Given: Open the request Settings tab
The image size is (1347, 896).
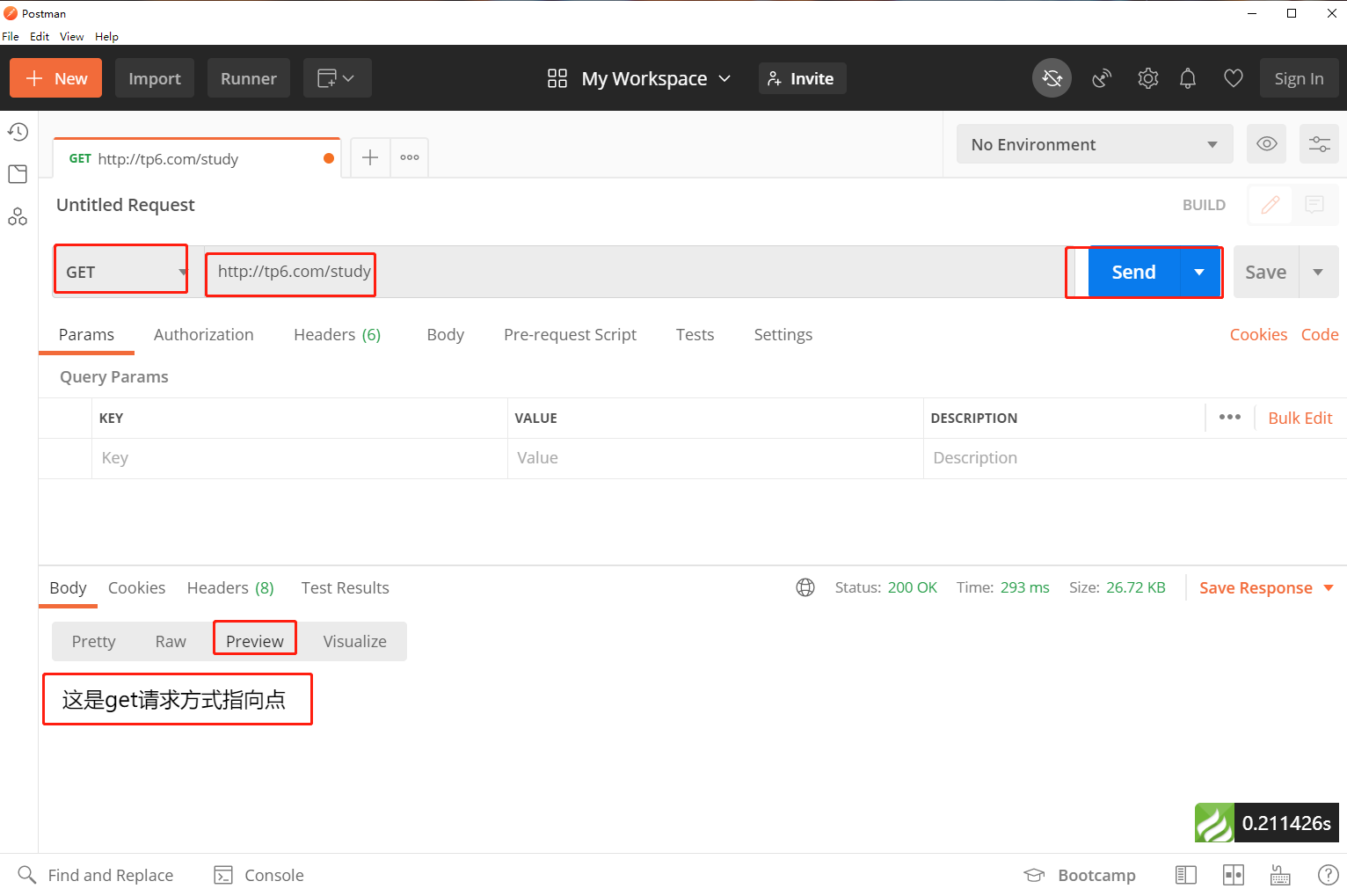Looking at the screenshot, I should [x=783, y=334].
